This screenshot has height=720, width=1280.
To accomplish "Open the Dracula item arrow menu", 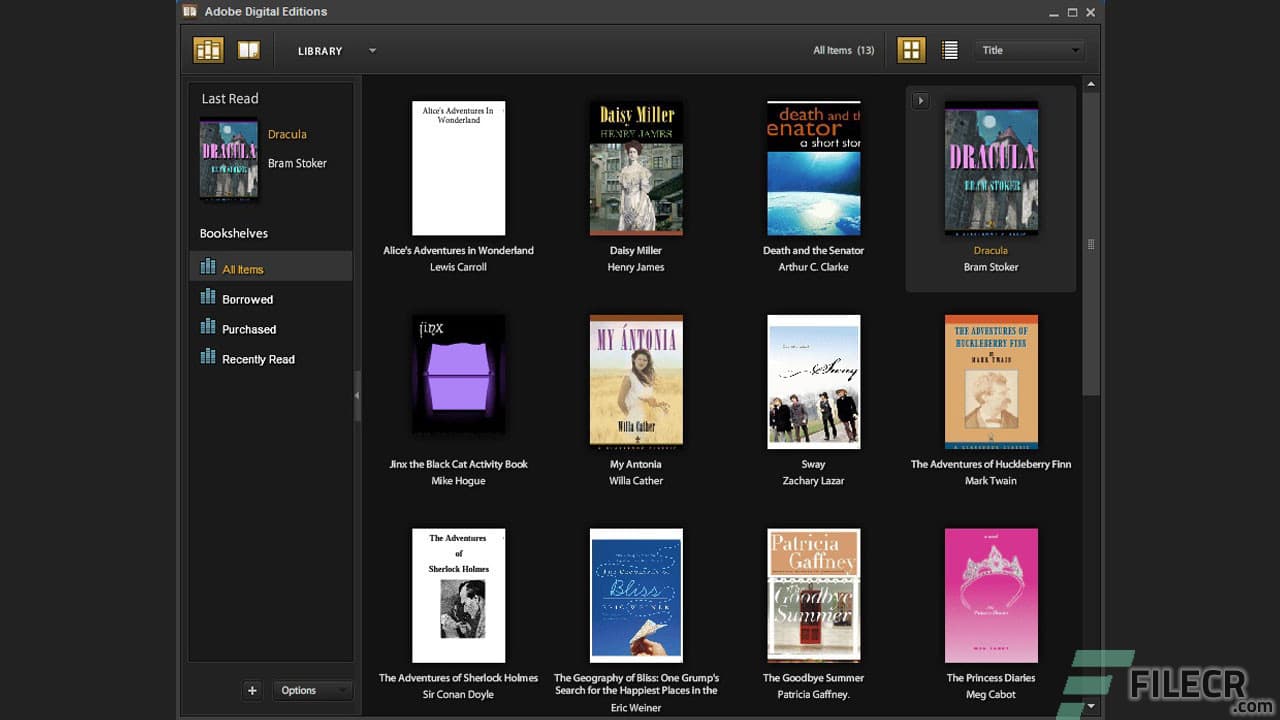I will [x=919, y=100].
